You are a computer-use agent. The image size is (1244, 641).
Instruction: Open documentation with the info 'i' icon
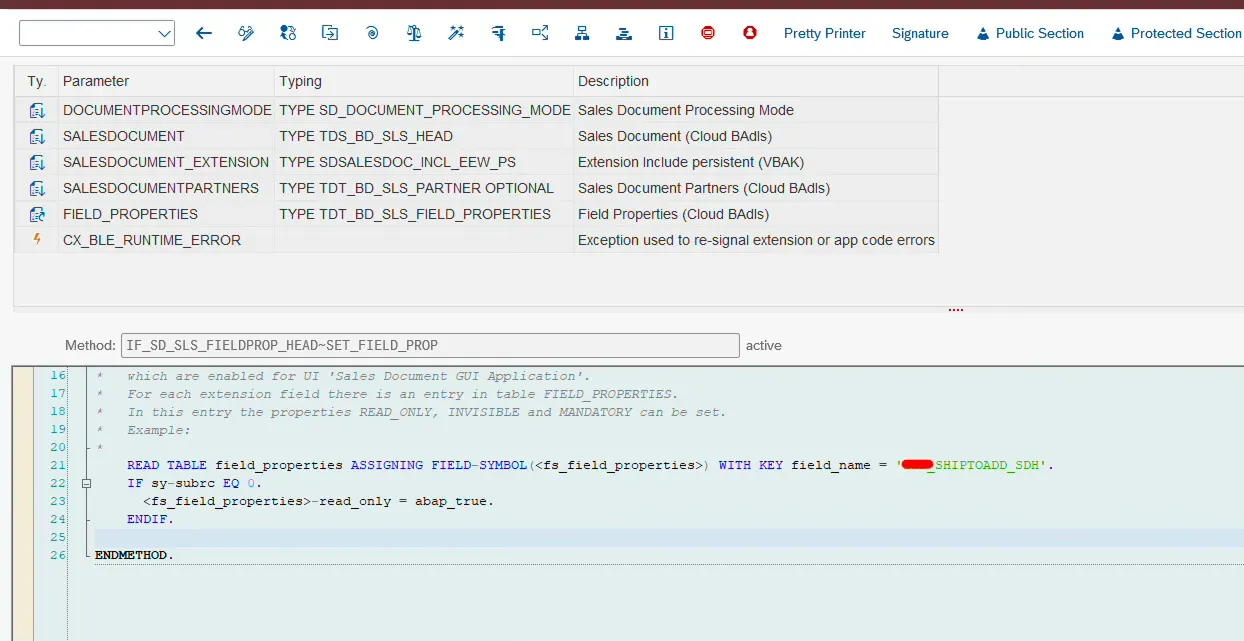pos(666,33)
